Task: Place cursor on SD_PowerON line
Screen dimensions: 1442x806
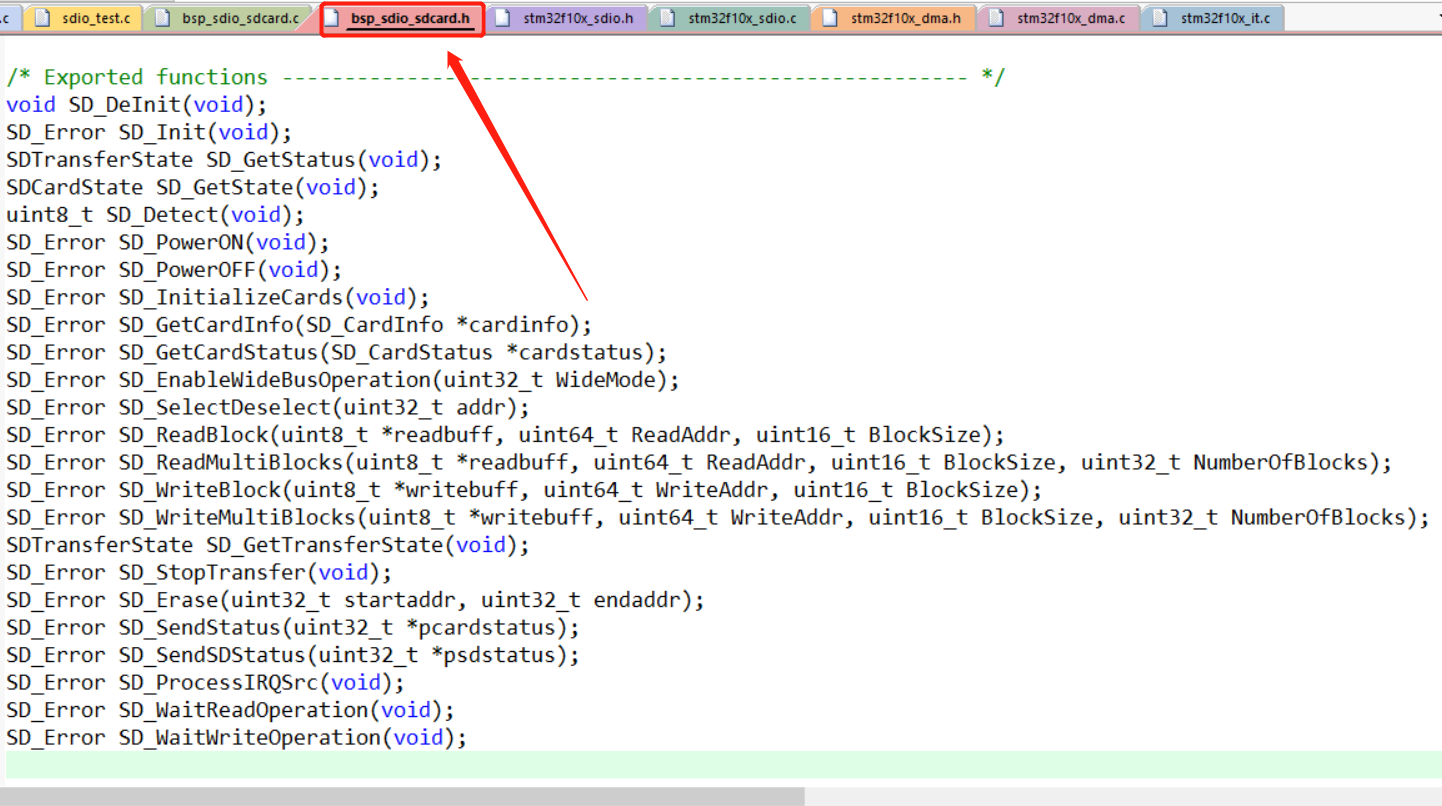Action: 168,242
